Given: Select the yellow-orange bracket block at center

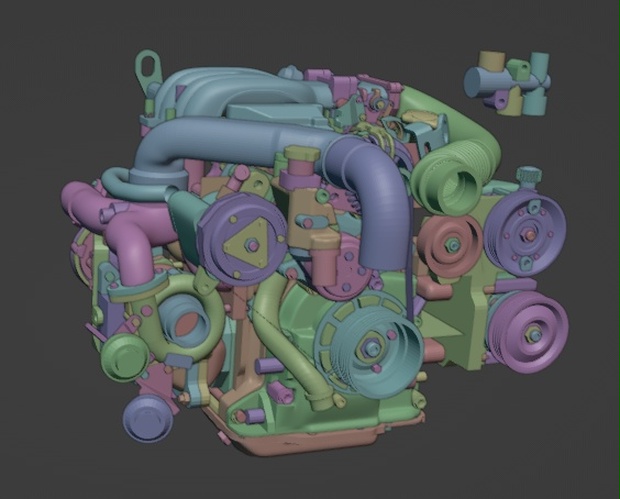Looking at the screenshot, I should pos(313,215).
